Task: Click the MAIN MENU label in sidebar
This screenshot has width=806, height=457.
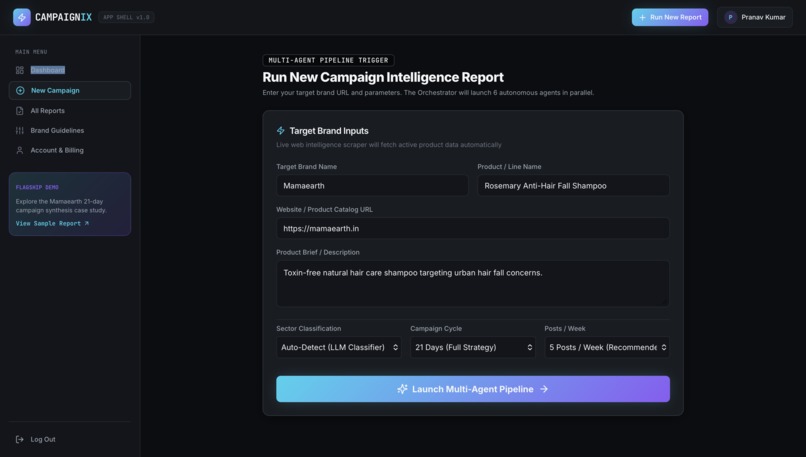Action: 31,51
